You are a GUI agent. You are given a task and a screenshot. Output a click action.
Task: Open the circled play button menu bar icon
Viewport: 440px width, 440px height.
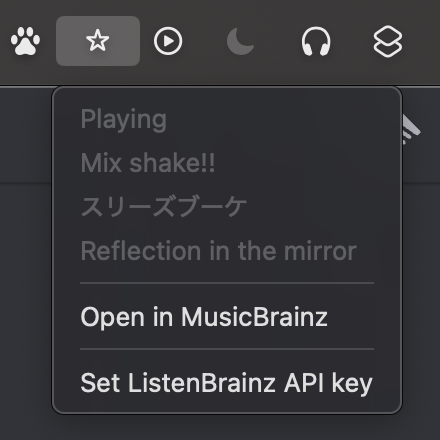click(168, 41)
